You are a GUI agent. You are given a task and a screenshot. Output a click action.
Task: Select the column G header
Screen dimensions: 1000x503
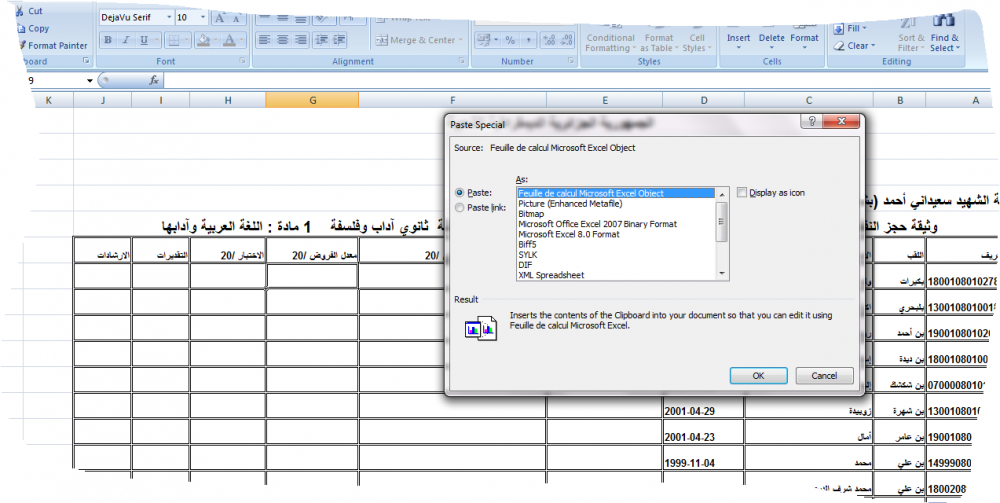tap(312, 100)
